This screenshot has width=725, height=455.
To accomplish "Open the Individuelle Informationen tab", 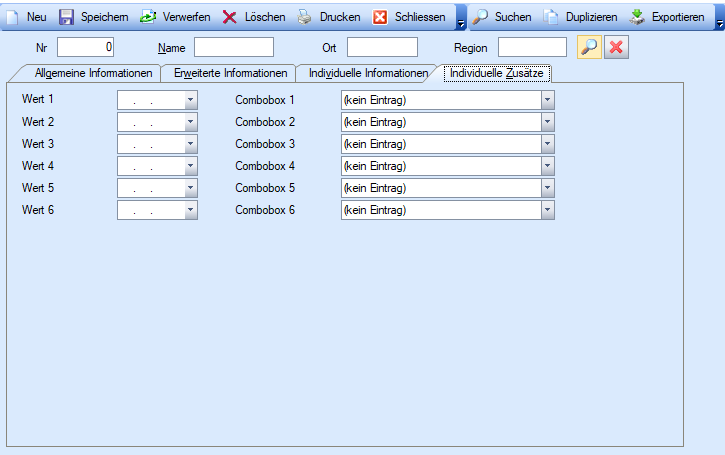I will (x=368, y=73).
